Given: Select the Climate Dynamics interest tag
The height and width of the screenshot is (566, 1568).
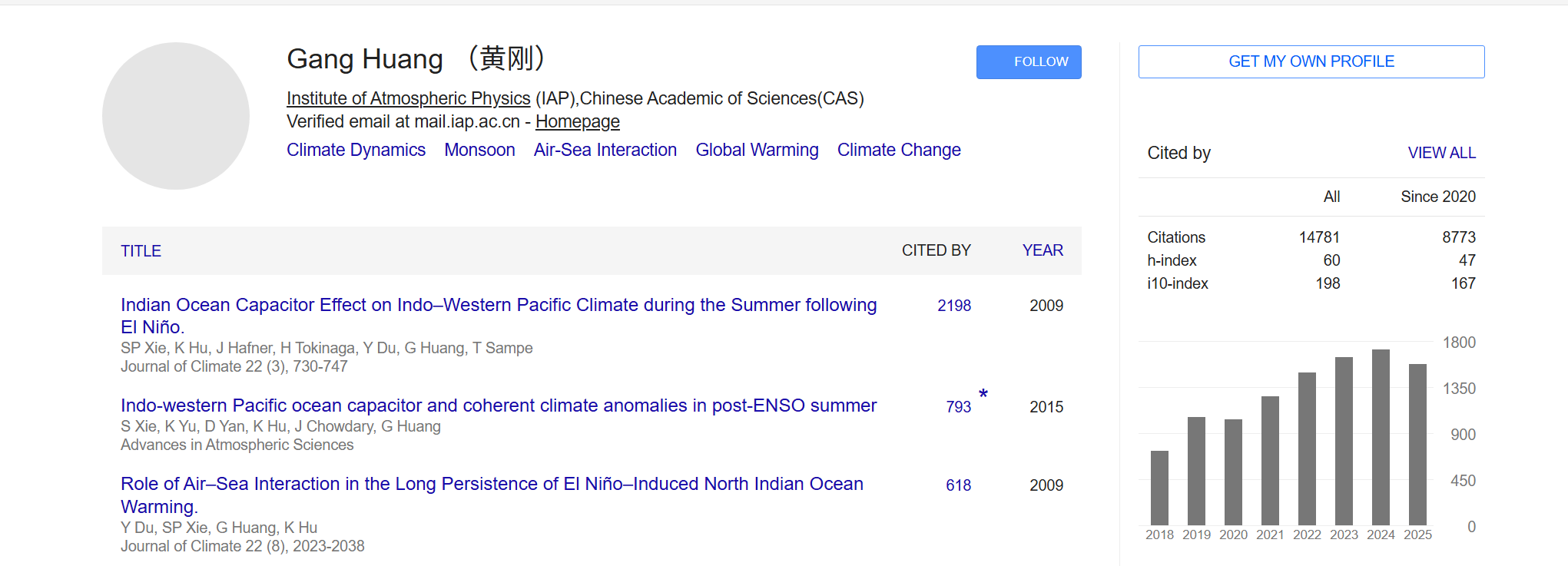Looking at the screenshot, I should coord(356,150).
